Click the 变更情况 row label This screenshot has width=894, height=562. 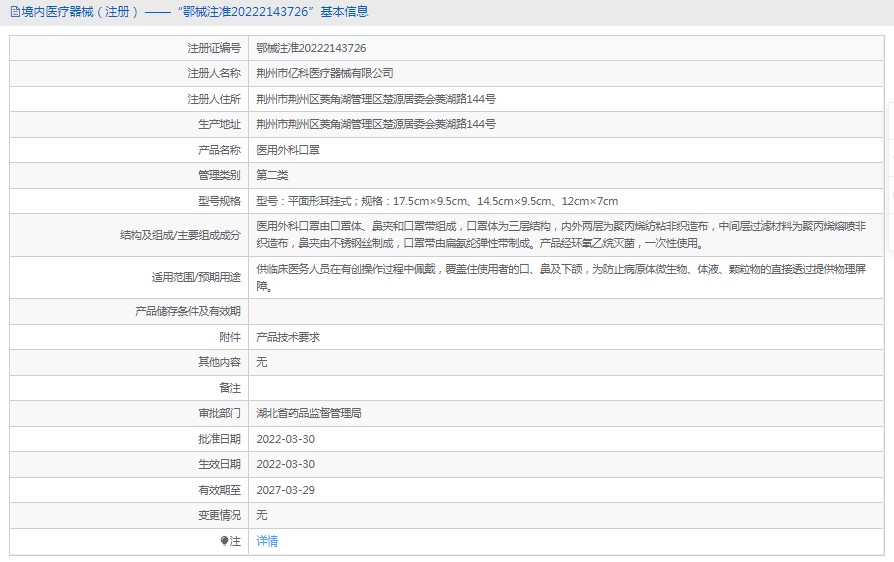click(220, 515)
